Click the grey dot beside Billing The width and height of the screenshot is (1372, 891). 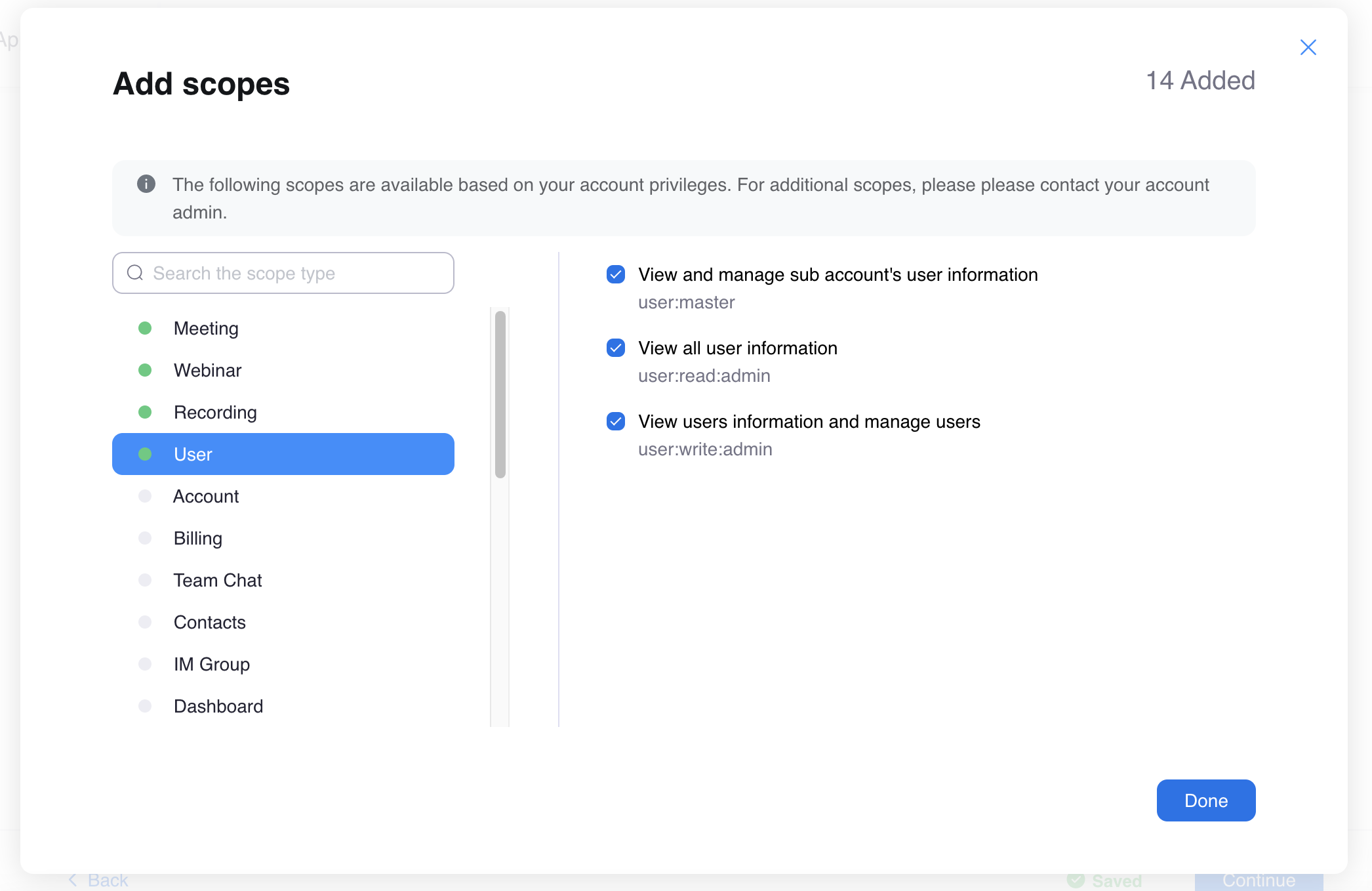click(145, 538)
